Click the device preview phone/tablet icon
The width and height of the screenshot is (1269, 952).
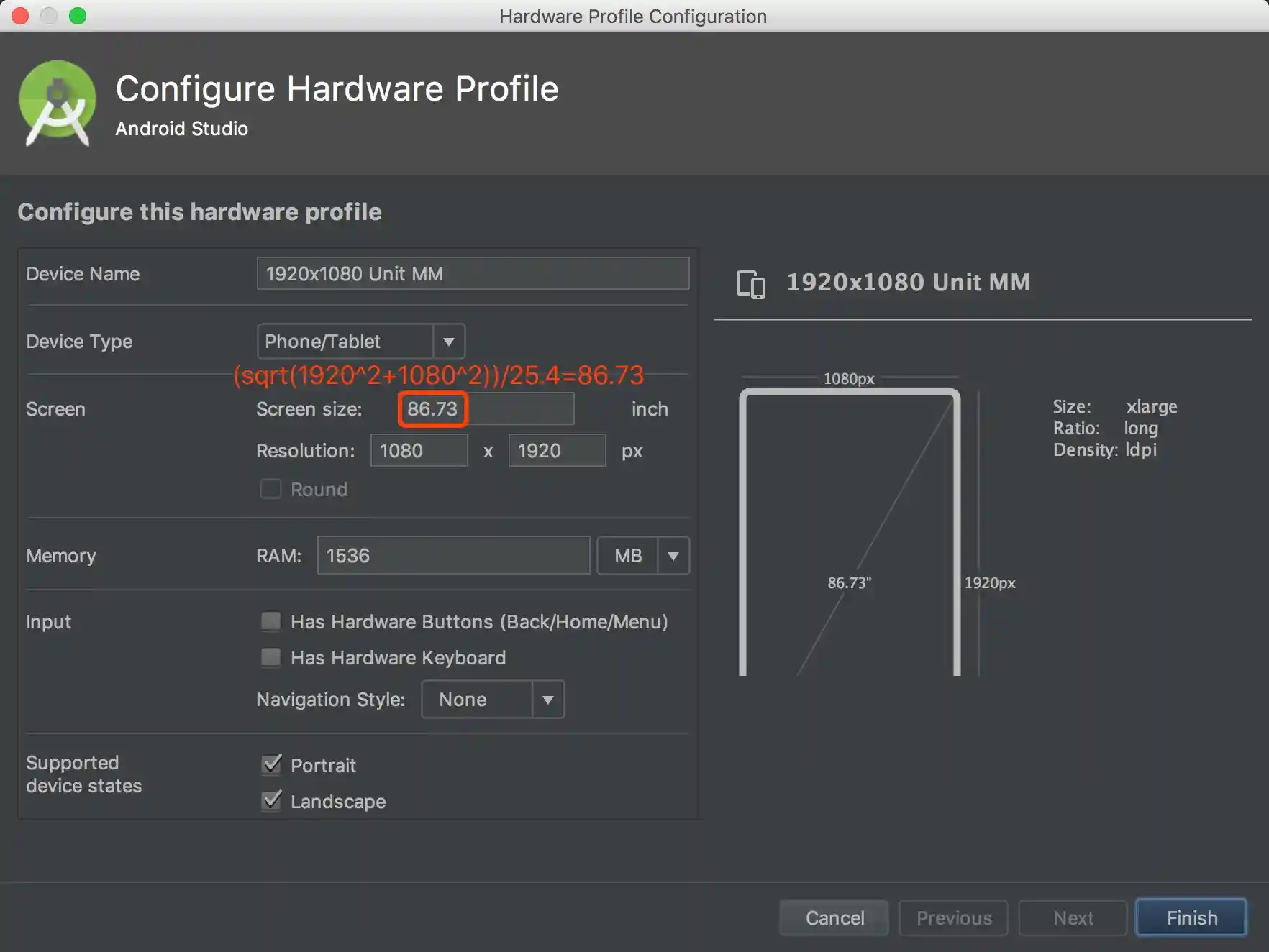tap(750, 284)
